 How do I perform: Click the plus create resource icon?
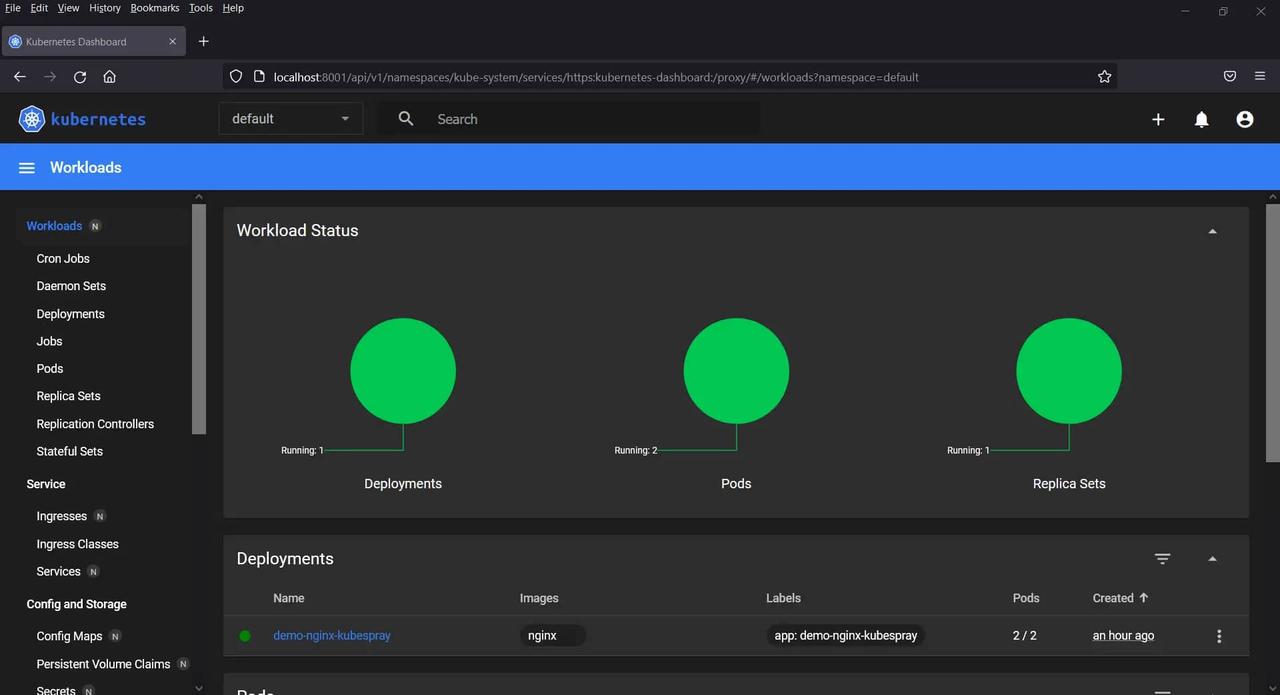point(1158,119)
